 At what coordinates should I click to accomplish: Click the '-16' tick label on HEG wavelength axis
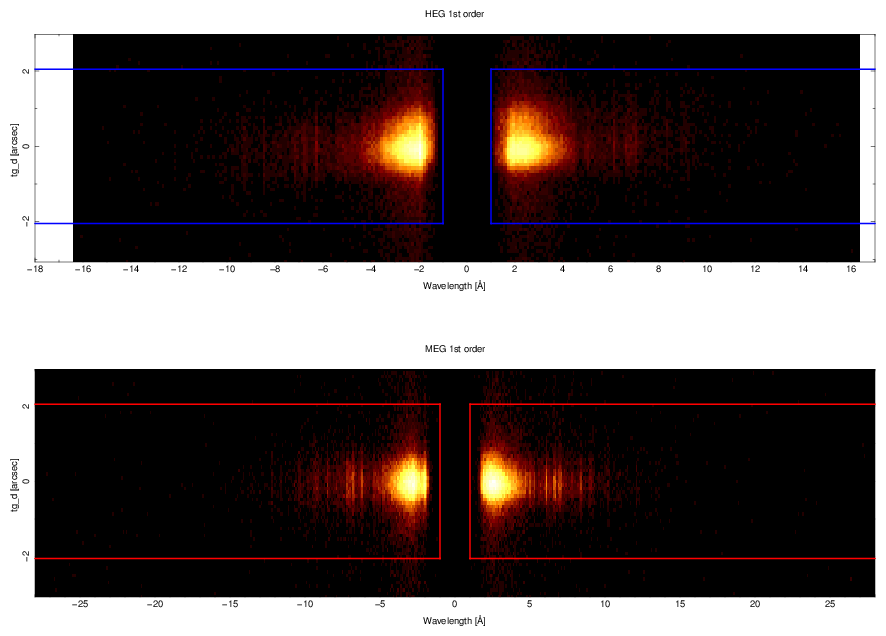click(83, 269)
